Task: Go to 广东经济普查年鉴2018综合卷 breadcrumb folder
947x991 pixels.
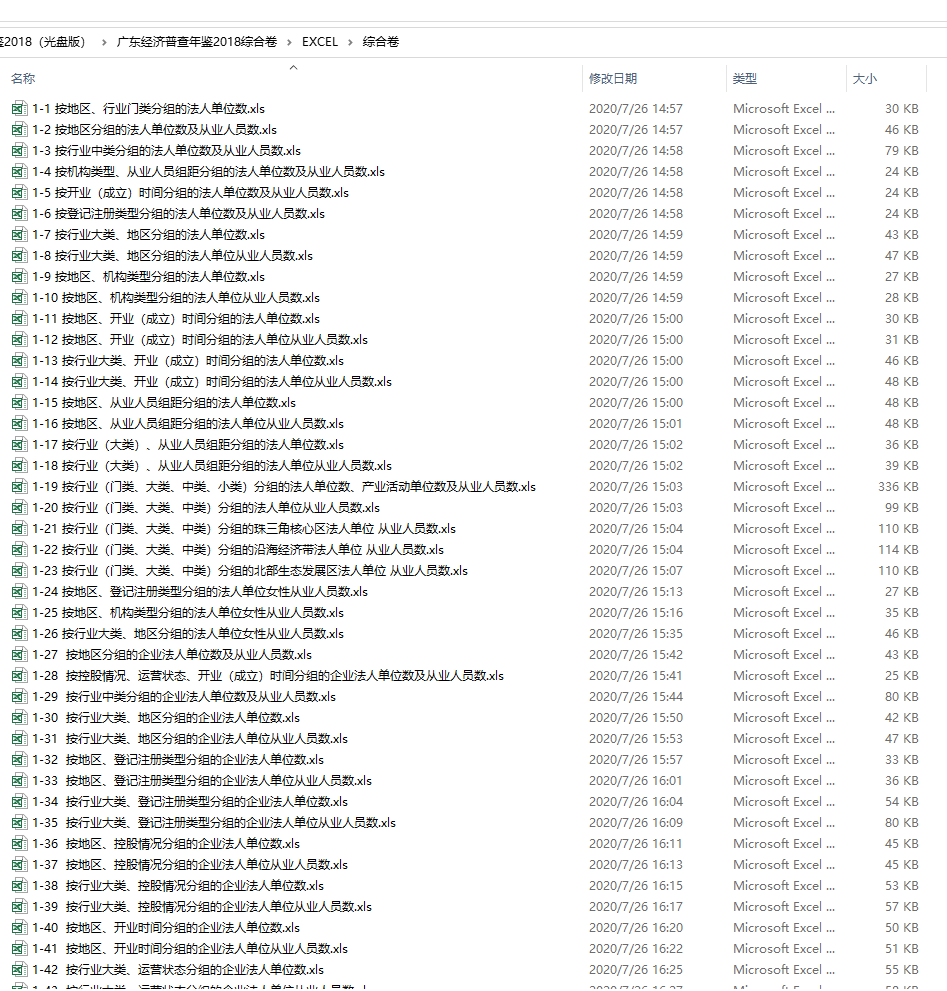Action: (197, 42)
